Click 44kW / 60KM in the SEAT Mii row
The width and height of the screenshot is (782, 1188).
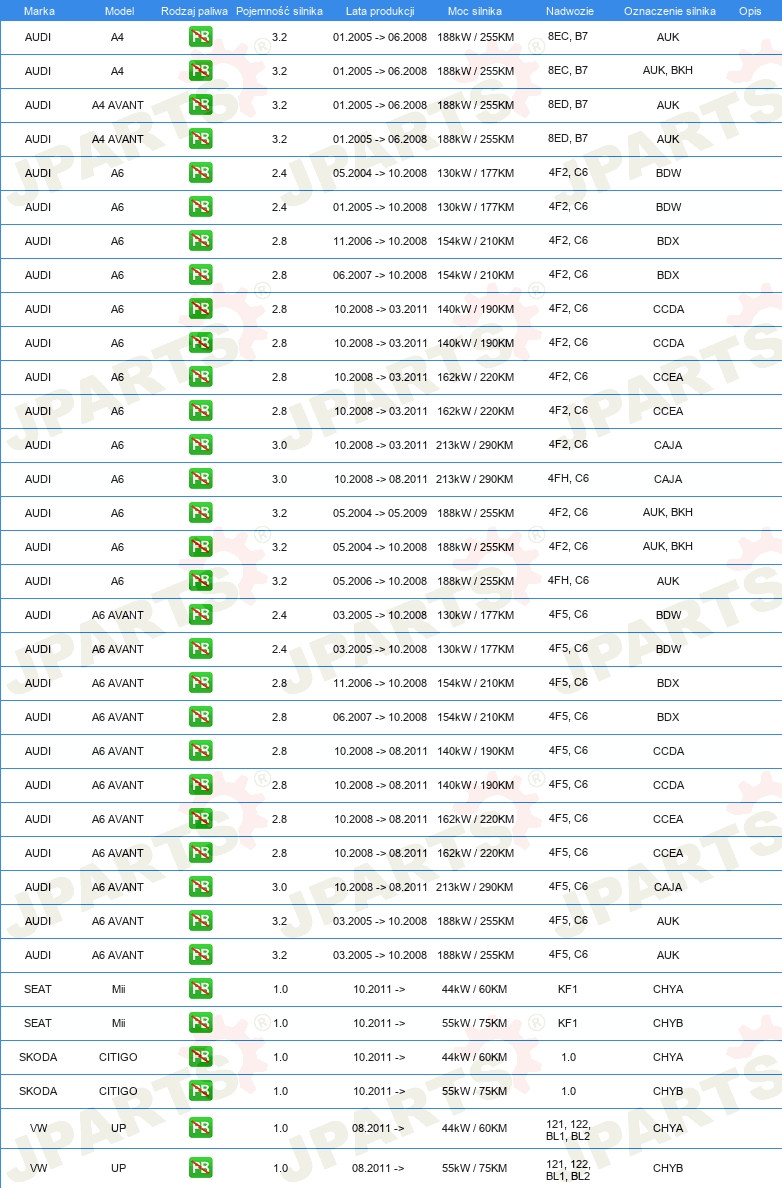click(x=474, y=989)
